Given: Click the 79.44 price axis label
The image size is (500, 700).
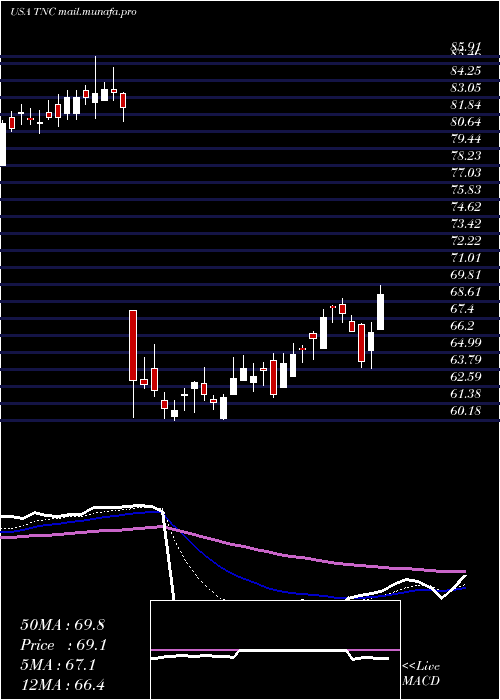Looking at the screenshot, I should click(x=466, y=139).
